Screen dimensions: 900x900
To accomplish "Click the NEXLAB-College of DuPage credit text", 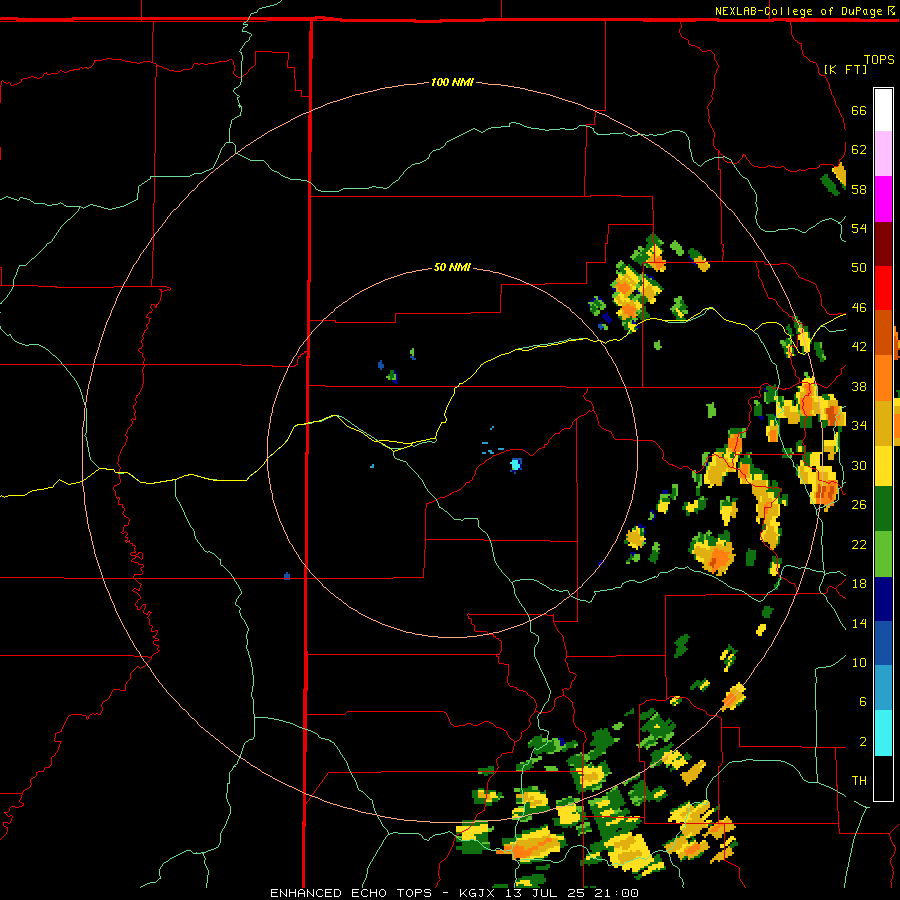I will tap(799, 11).
